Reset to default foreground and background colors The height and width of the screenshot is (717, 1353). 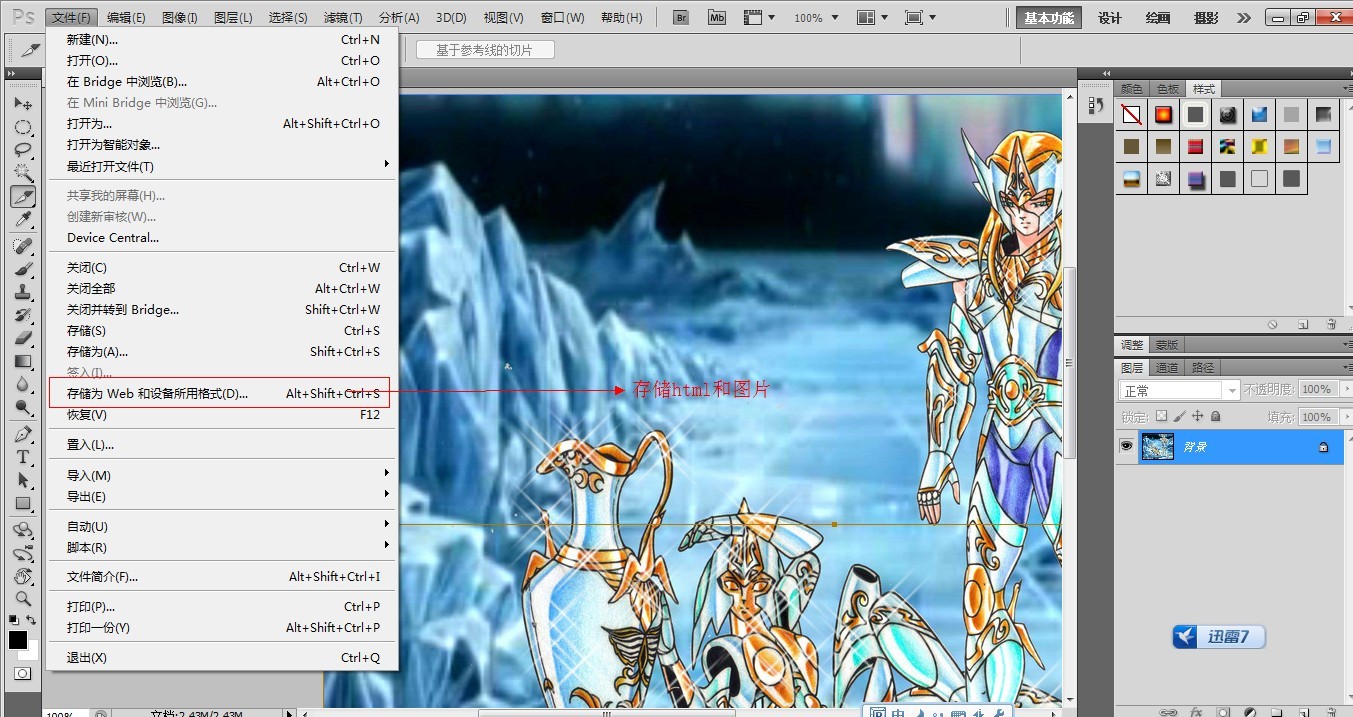(14, 621)
